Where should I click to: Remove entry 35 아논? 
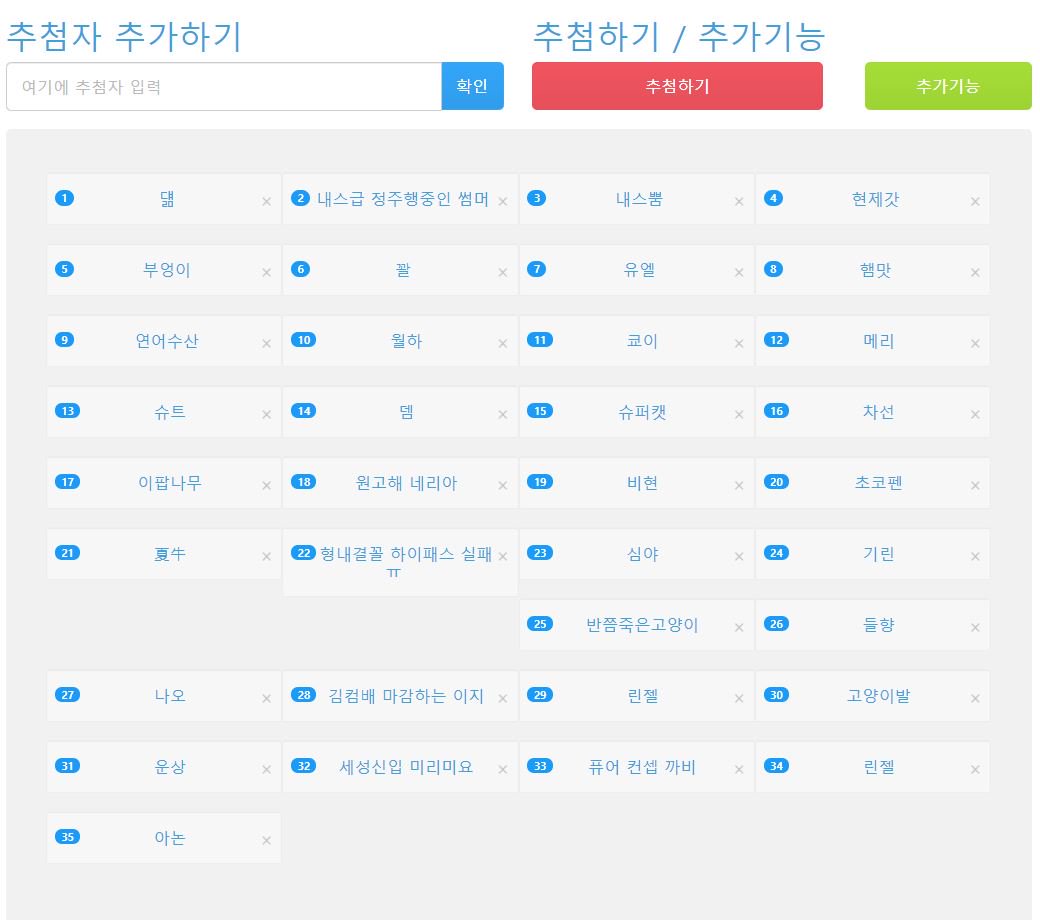(267, 840)
